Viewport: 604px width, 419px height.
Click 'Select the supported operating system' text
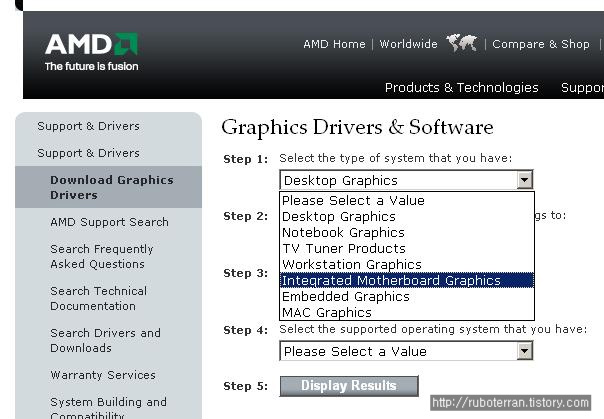(x=433, y=329)
